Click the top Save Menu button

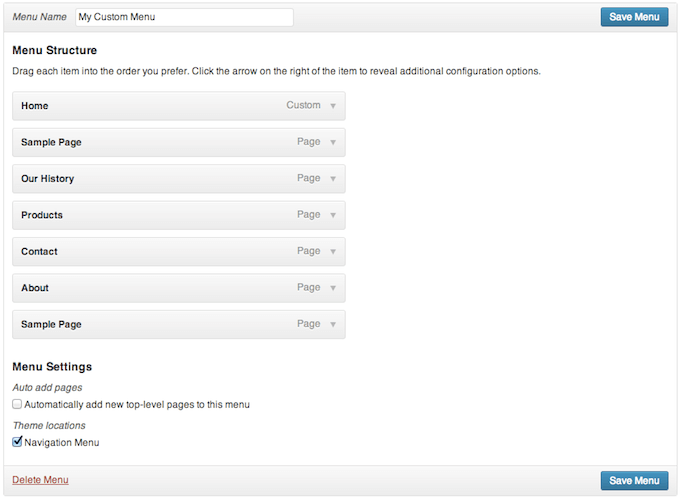634,17
